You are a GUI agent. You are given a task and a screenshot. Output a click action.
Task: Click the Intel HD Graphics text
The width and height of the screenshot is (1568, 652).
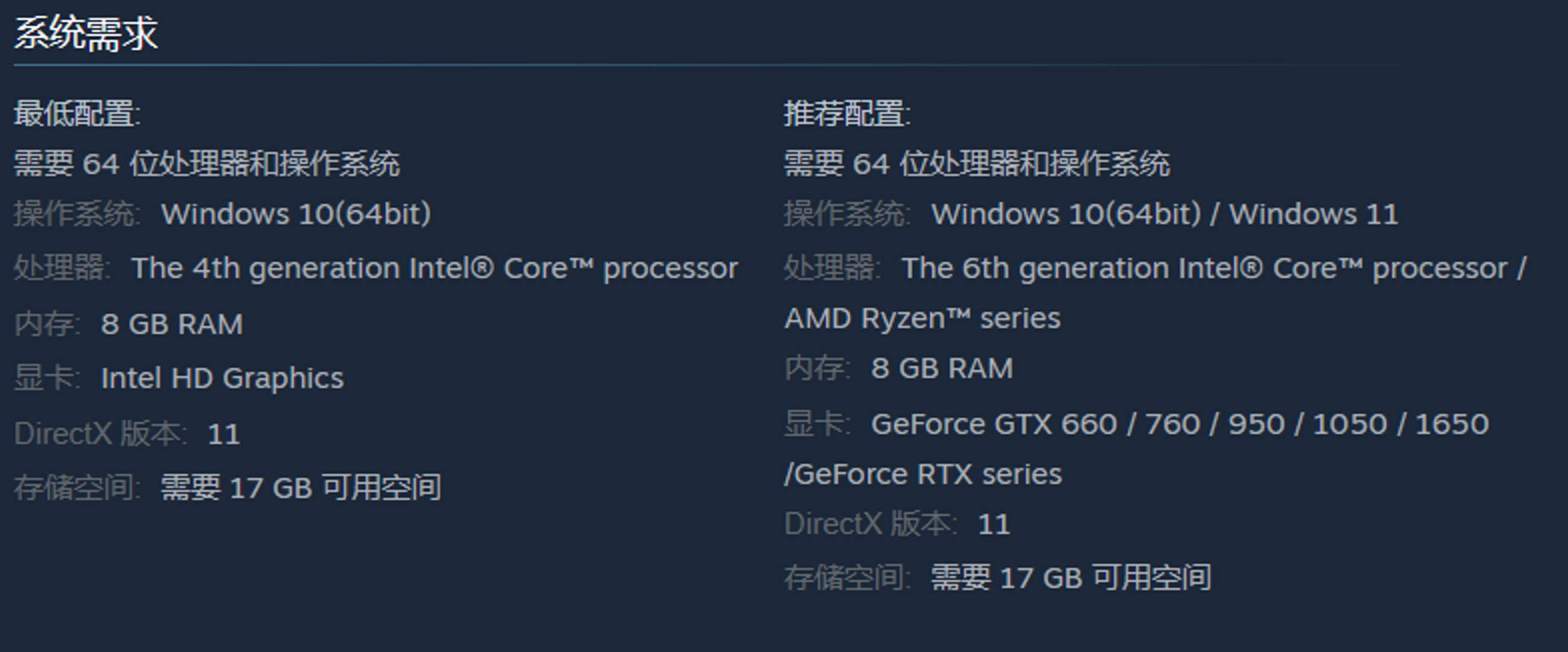click(x=222, y=378)
